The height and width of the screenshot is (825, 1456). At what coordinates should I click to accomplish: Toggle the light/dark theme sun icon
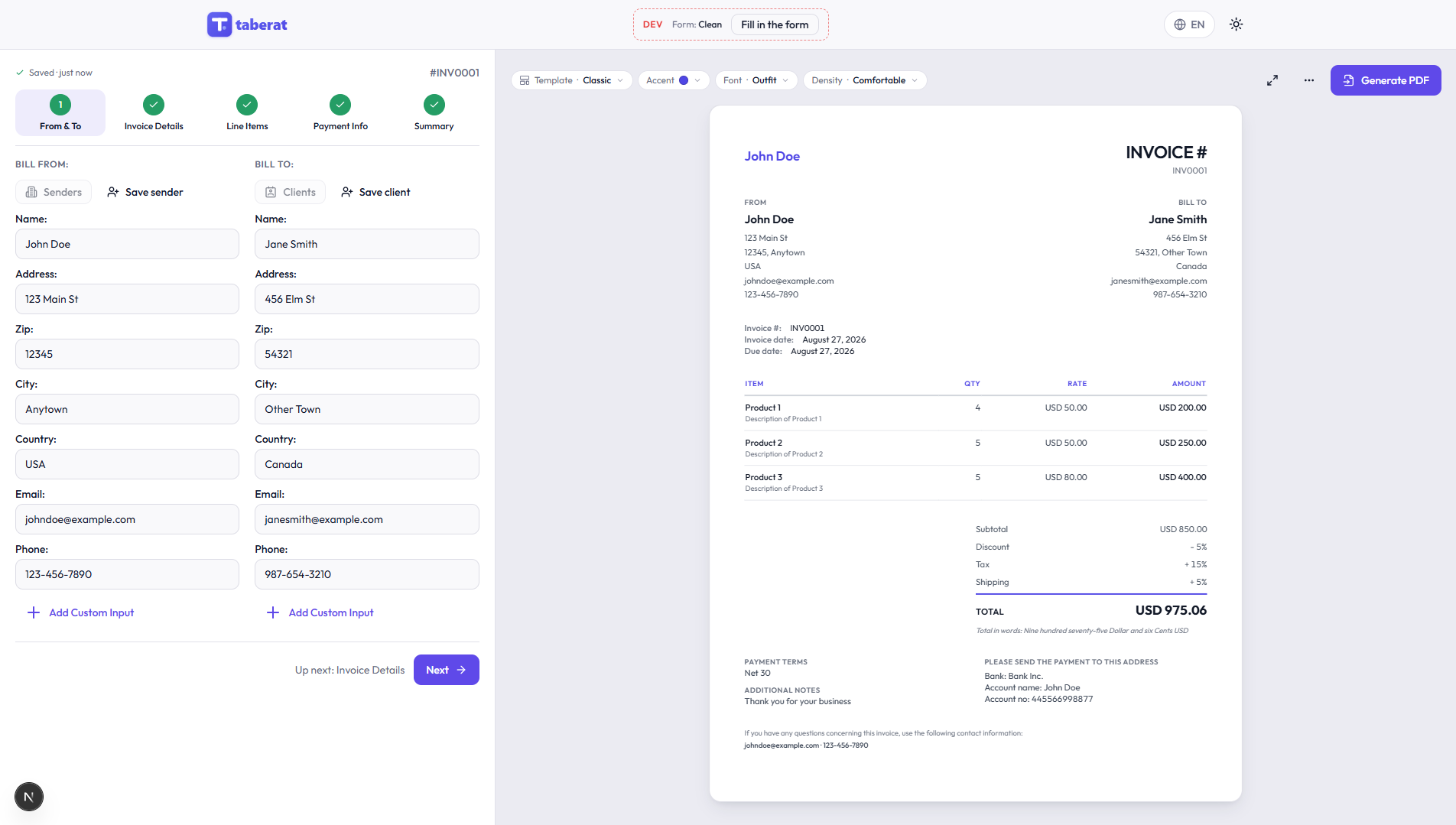point(1236,24)
